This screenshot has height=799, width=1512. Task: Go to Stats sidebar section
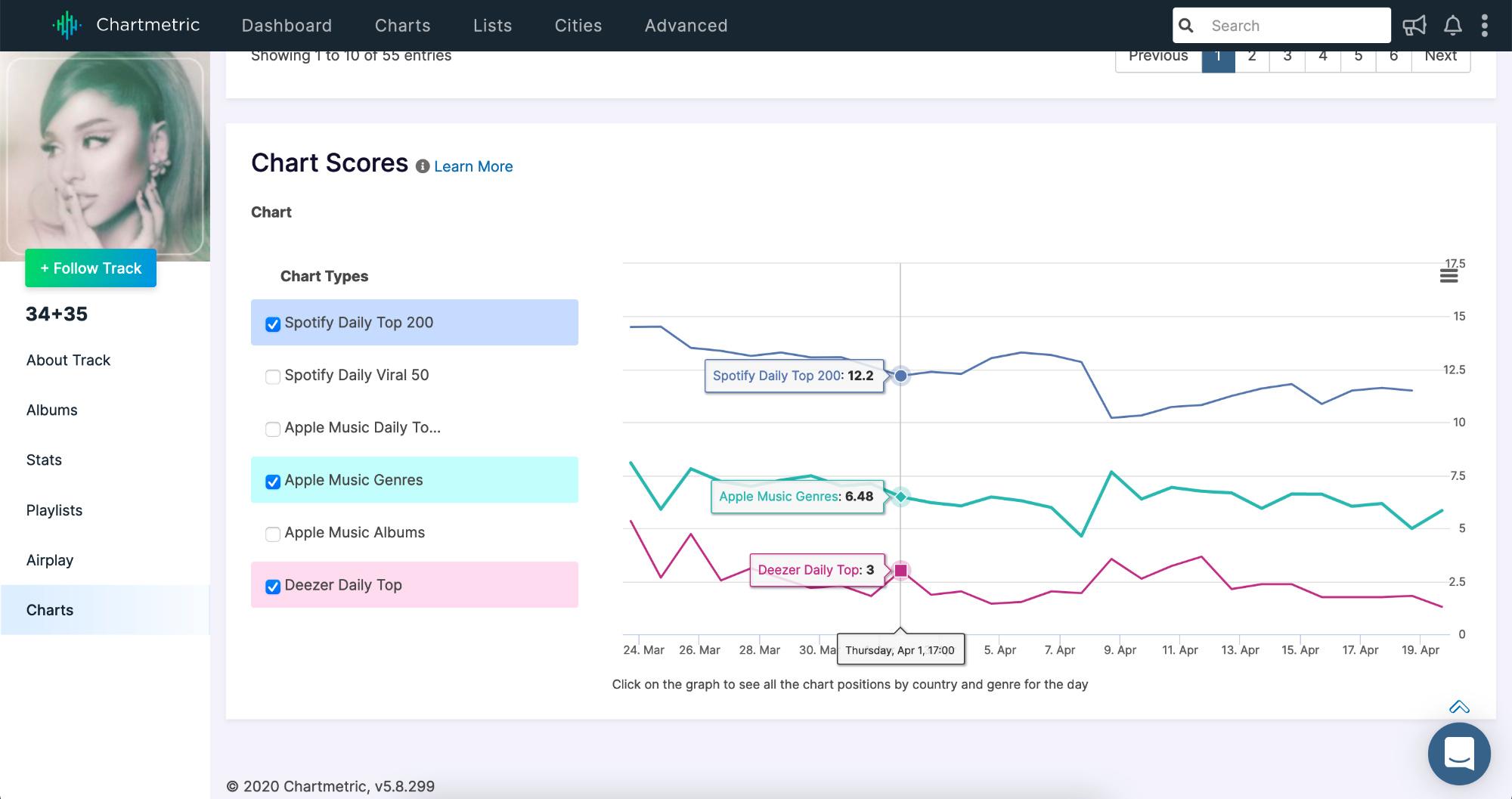[44, 460]
